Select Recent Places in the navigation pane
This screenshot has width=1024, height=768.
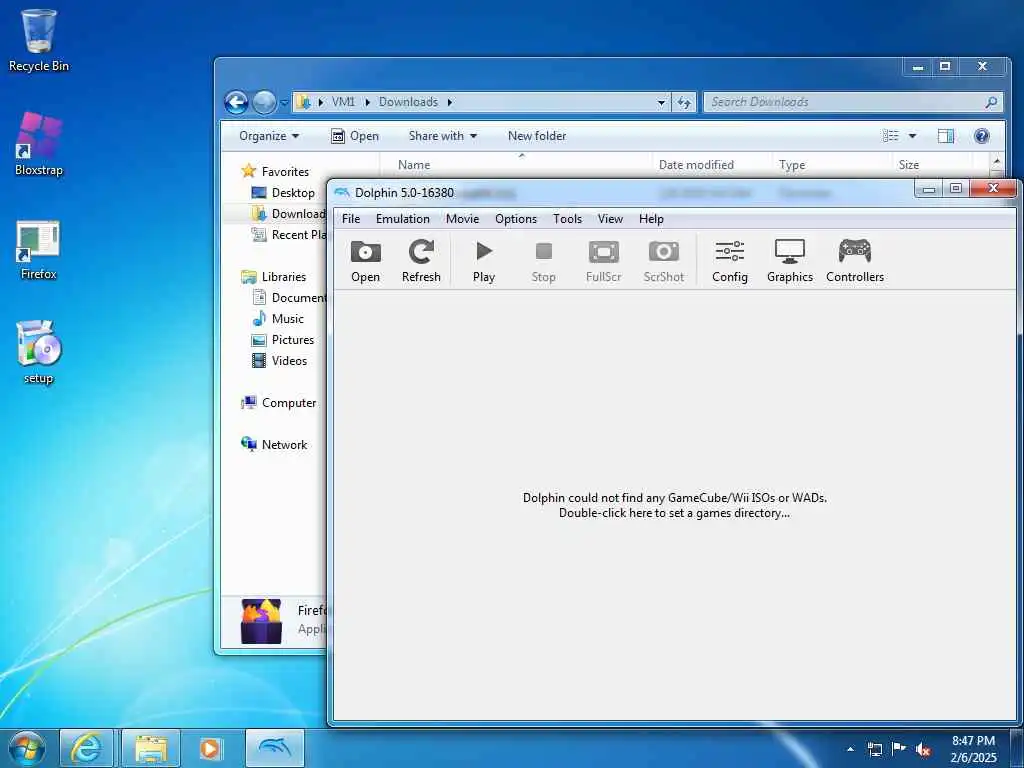288,234
